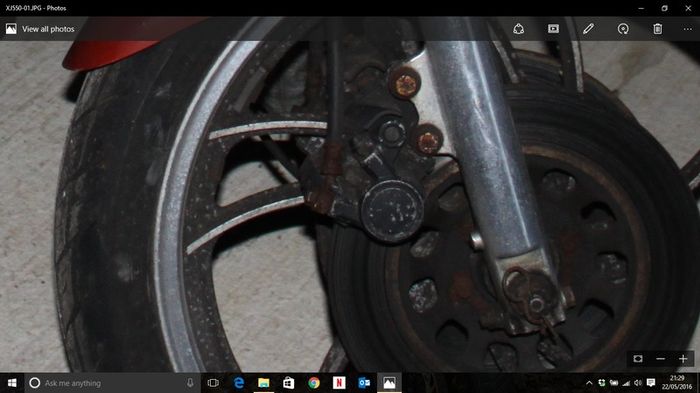Viewport: 700px width, 393px height.
Task: Click the Share icon in Photos toolbar
Action: point(518,29)
